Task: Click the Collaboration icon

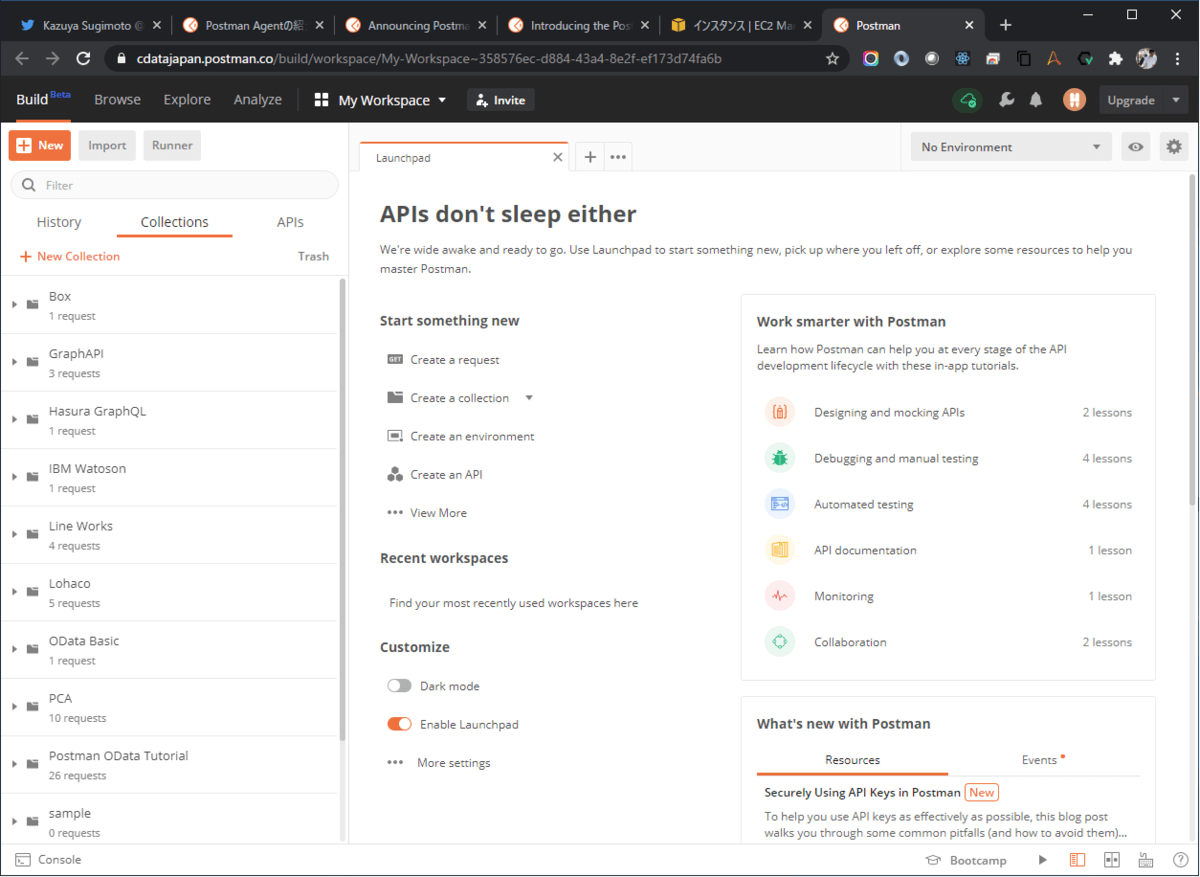Action: click(x=780, y=642)
